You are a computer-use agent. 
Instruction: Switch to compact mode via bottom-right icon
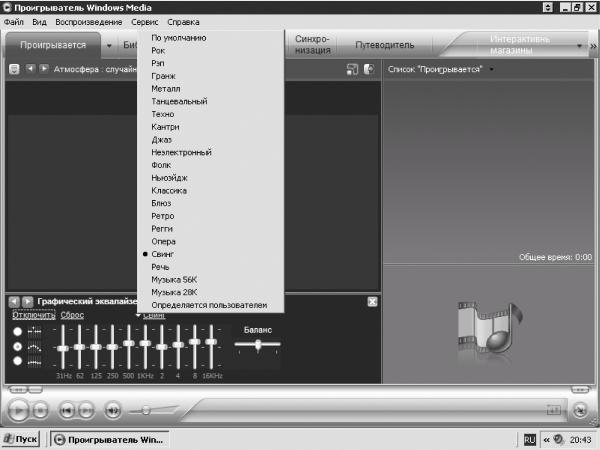tap(579, 409)
